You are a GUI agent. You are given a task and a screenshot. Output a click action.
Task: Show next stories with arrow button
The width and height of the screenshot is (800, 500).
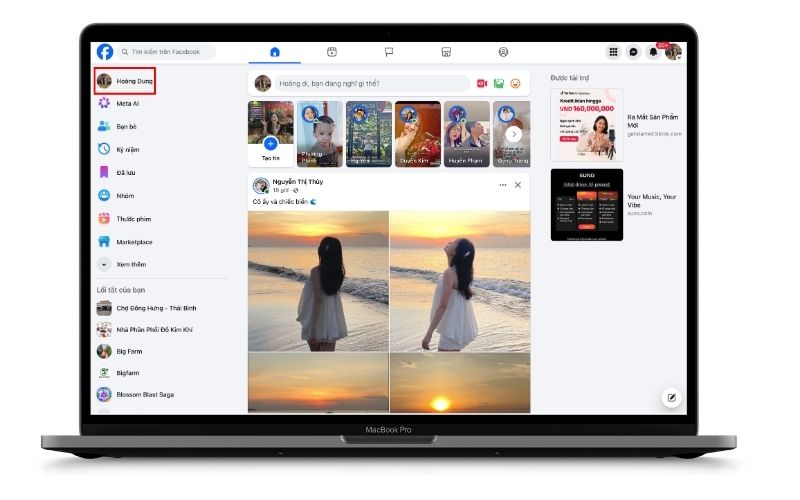click(514, 134)
